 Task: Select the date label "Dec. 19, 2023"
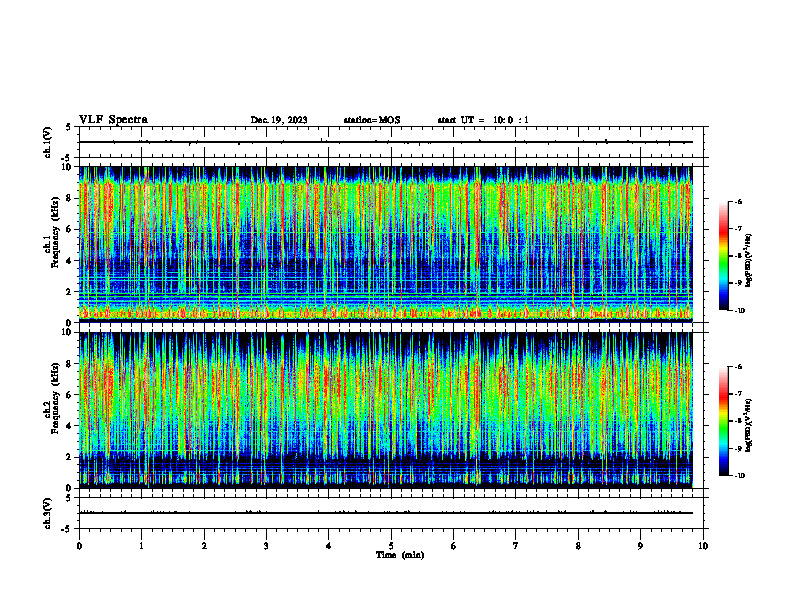coord(279,120)
